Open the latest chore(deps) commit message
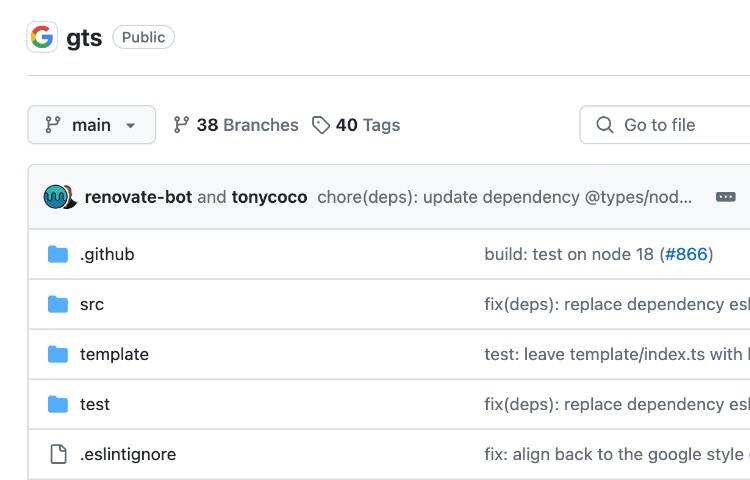 click(504, 197)
